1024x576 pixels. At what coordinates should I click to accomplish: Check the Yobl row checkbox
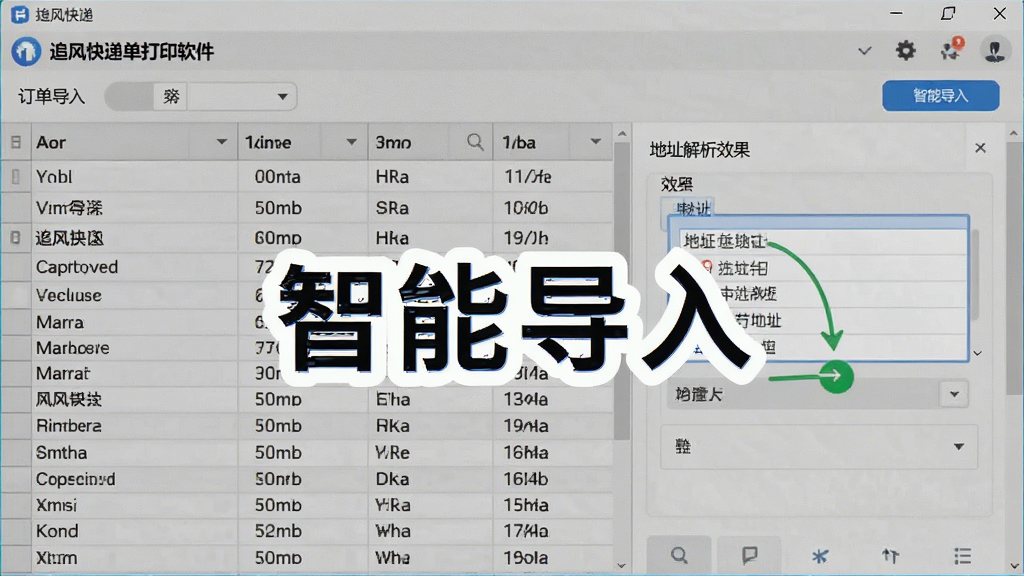point(16,176)
